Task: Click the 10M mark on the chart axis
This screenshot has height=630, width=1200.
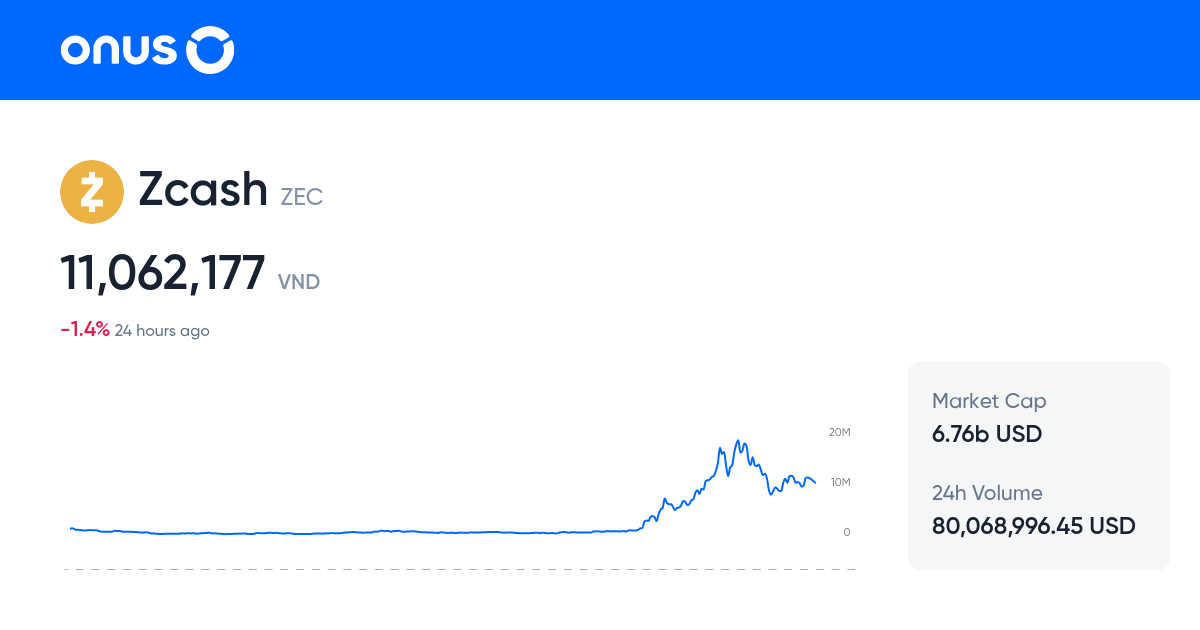Action: (840, 482)
